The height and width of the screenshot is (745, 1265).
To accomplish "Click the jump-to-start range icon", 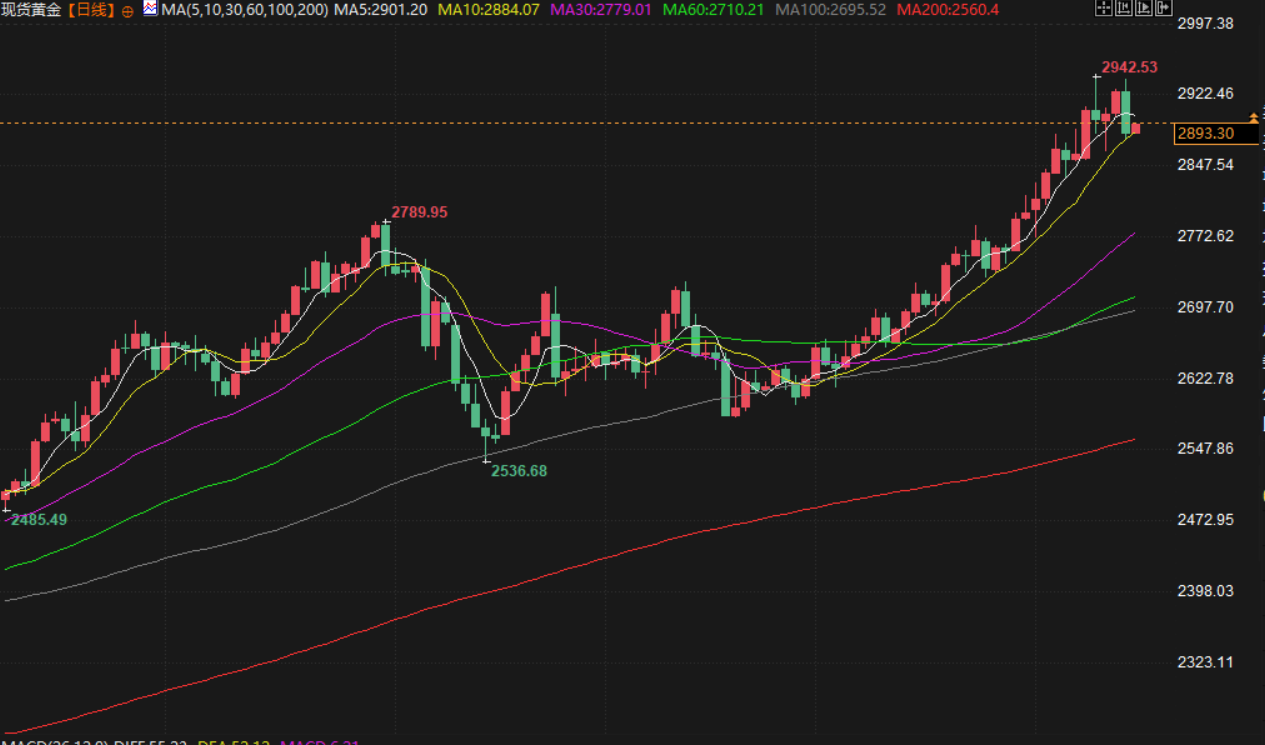I will tap(1124, 7).
